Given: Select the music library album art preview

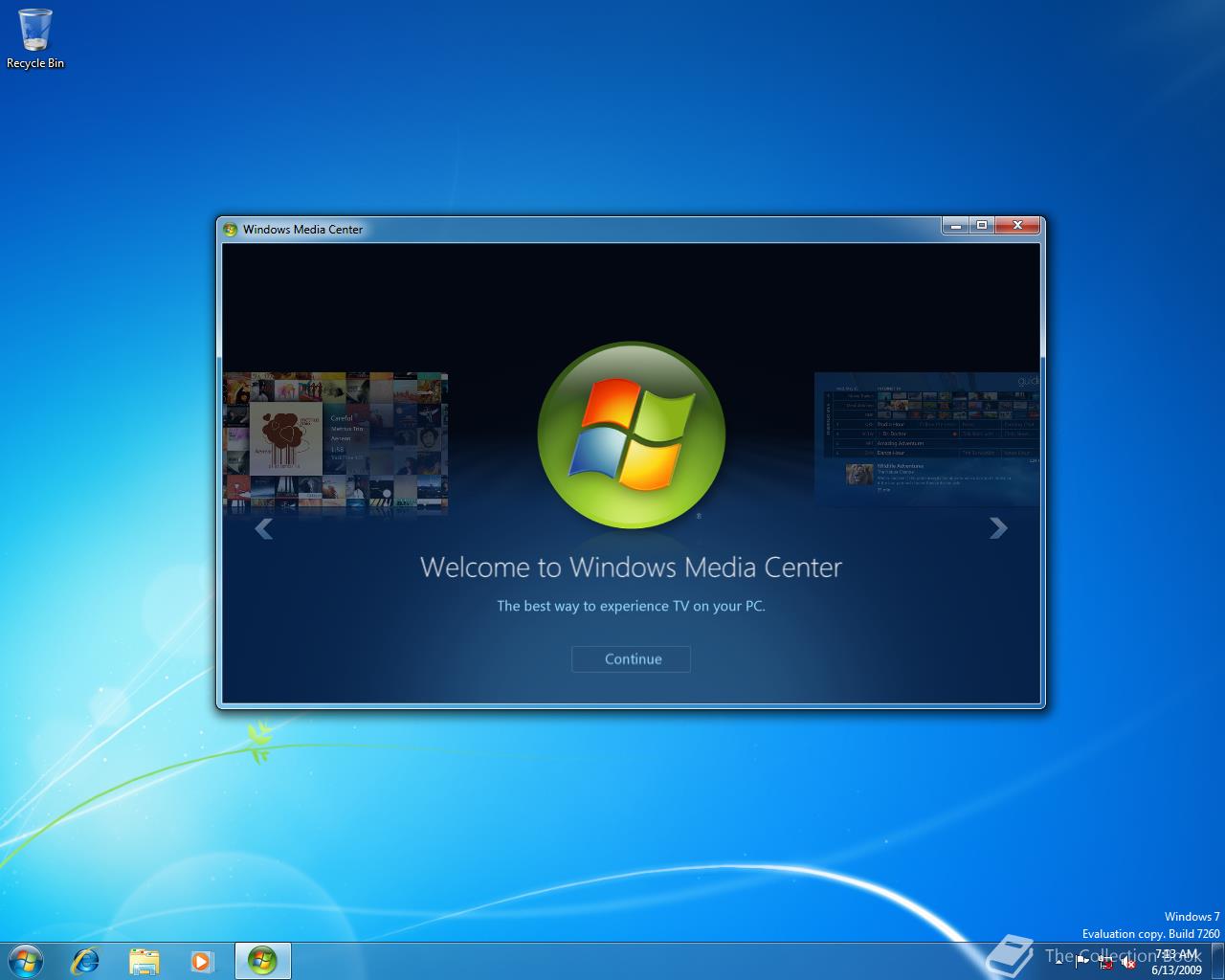Looking at the screenshot, I should [335, 442].
